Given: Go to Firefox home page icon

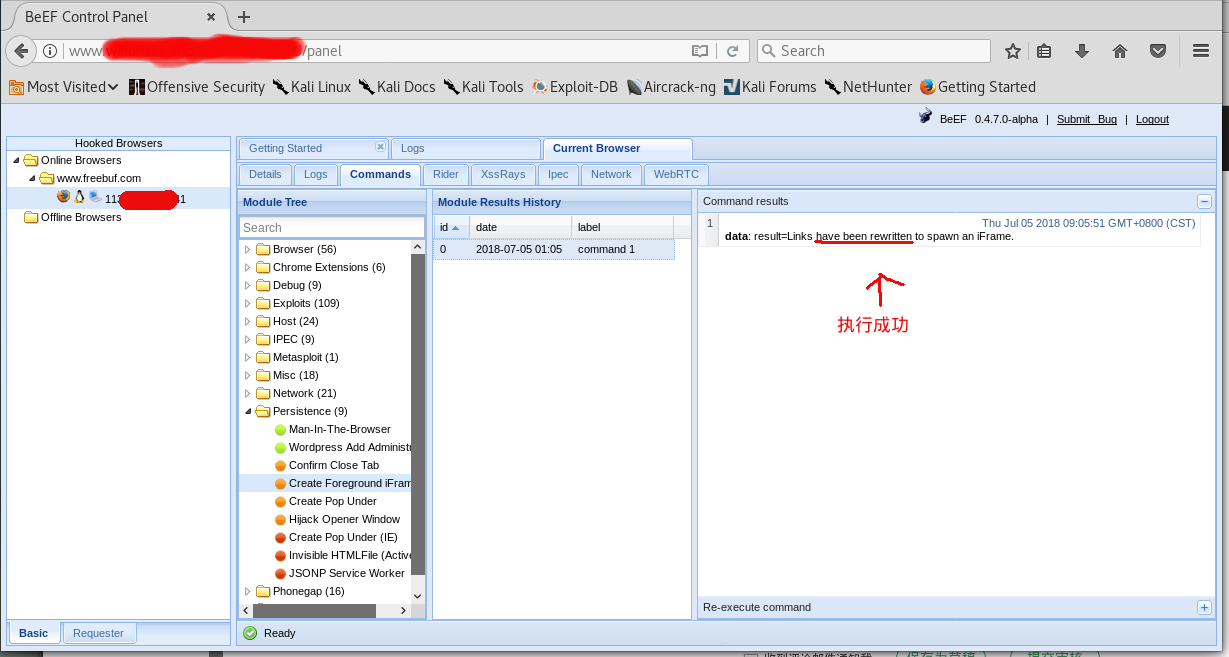Looking at the screenshot, I should tap(1120, 51).
